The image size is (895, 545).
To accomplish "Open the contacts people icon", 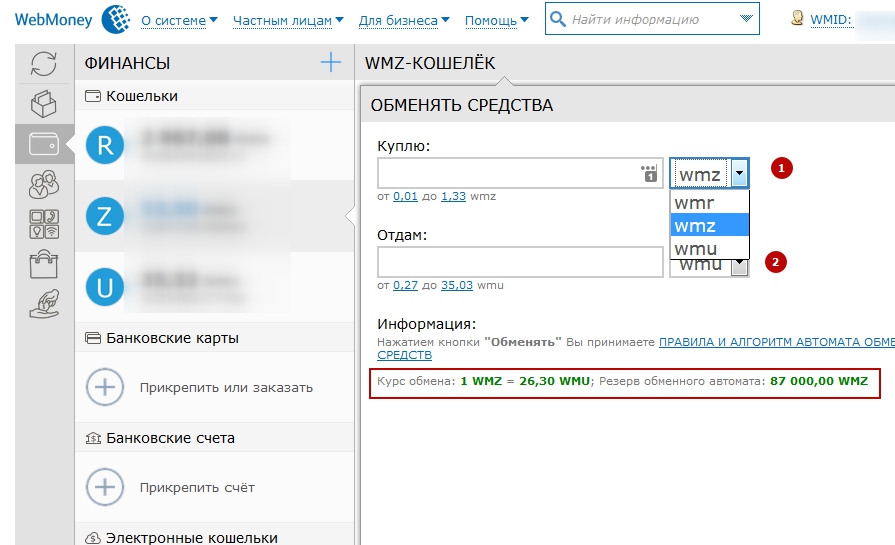I will 44,184.
